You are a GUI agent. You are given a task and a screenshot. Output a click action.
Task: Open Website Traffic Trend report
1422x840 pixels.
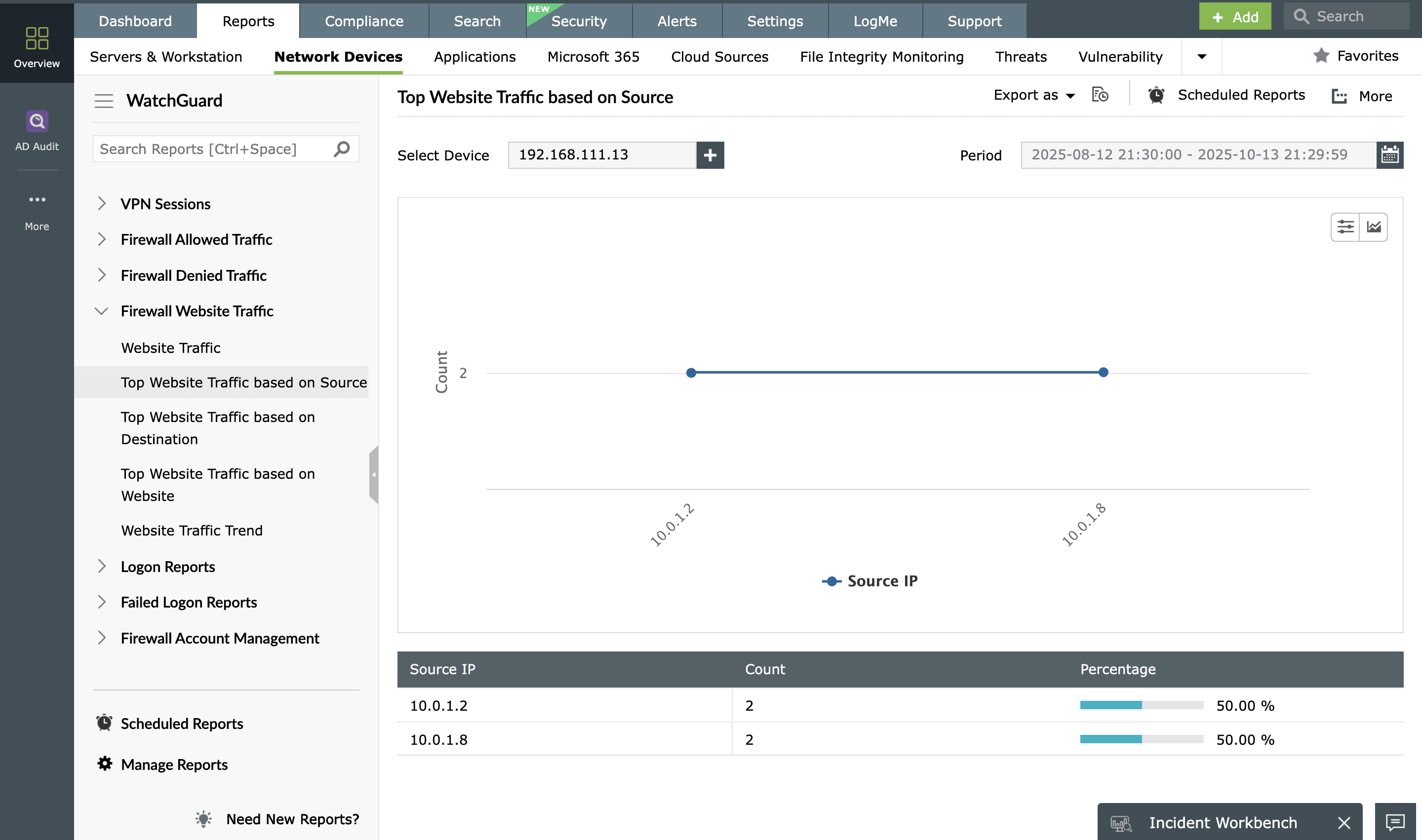[192, 530]
